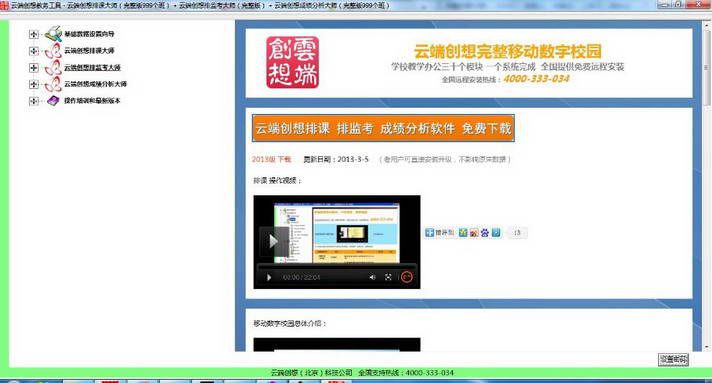Click the wizard icon beside 基础数据设置向导

tap(53, 34)
